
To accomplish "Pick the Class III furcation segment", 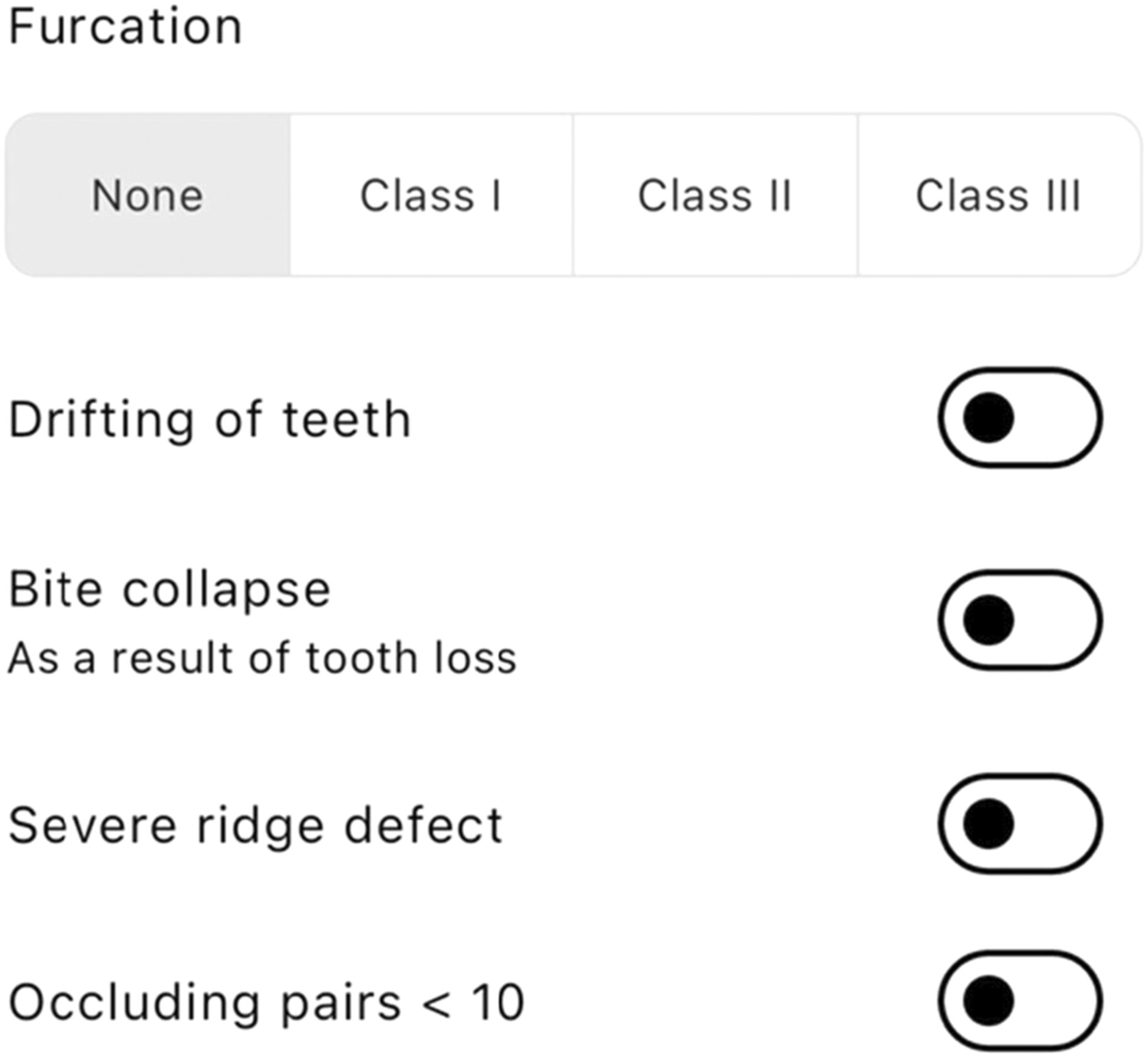I will point(999,195).
